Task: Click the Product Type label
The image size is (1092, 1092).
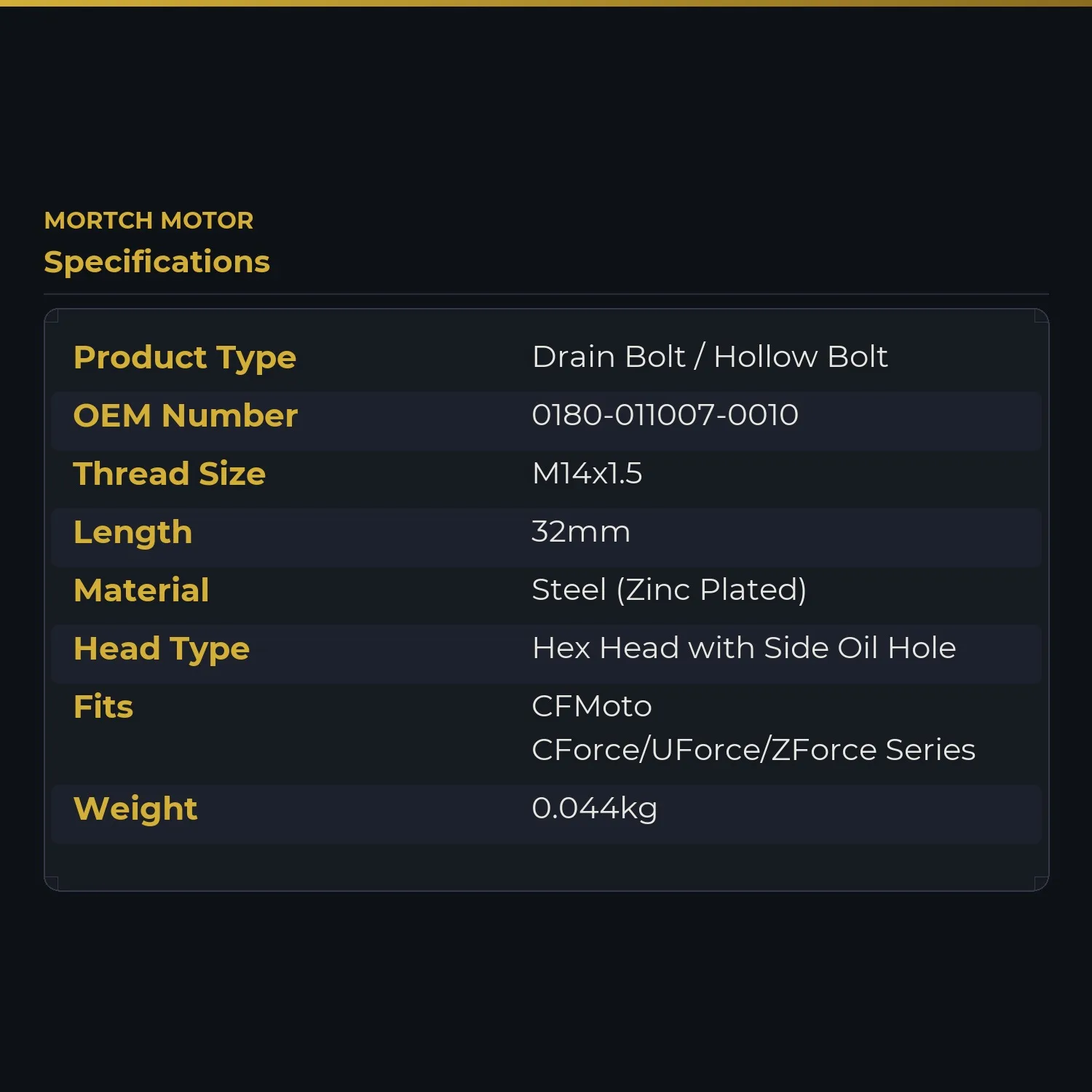Action: (185, 357)
